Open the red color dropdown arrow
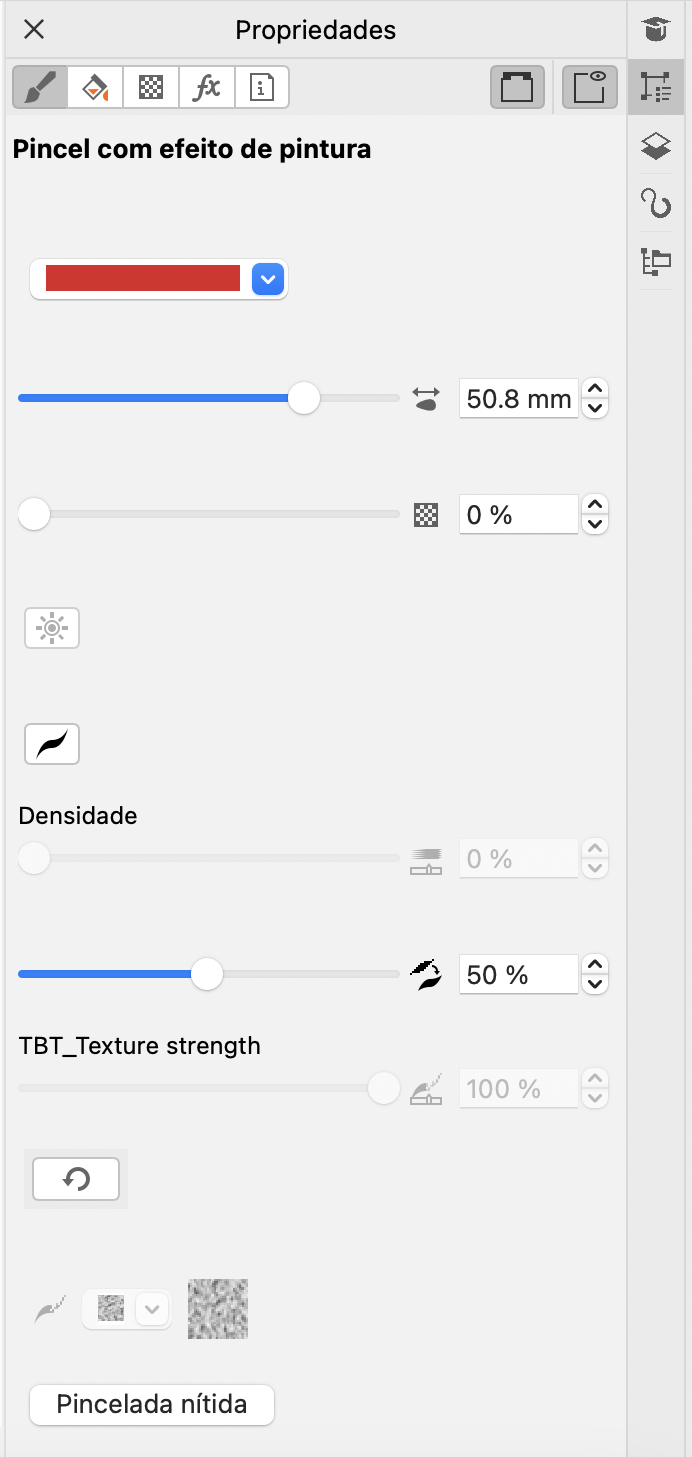 (268, 279)
